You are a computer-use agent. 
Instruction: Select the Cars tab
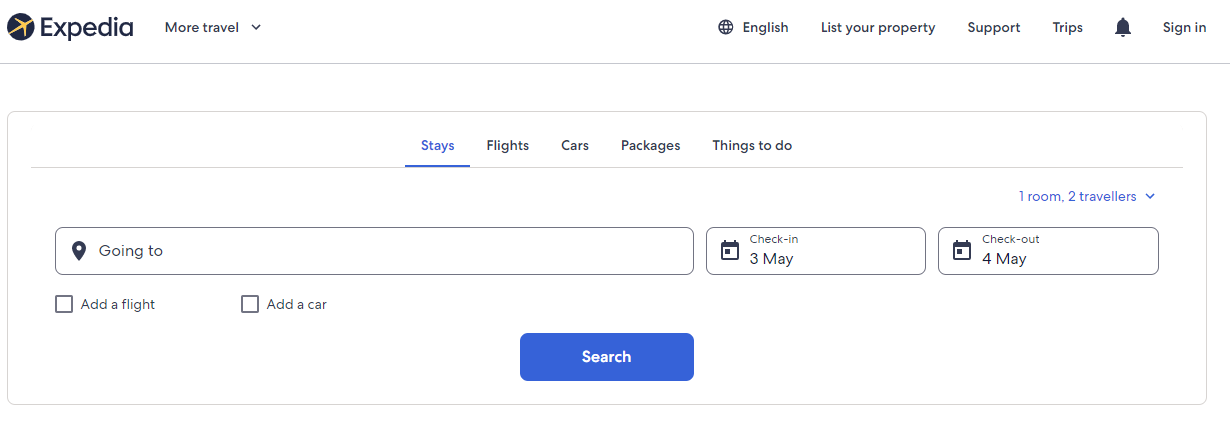575,146
